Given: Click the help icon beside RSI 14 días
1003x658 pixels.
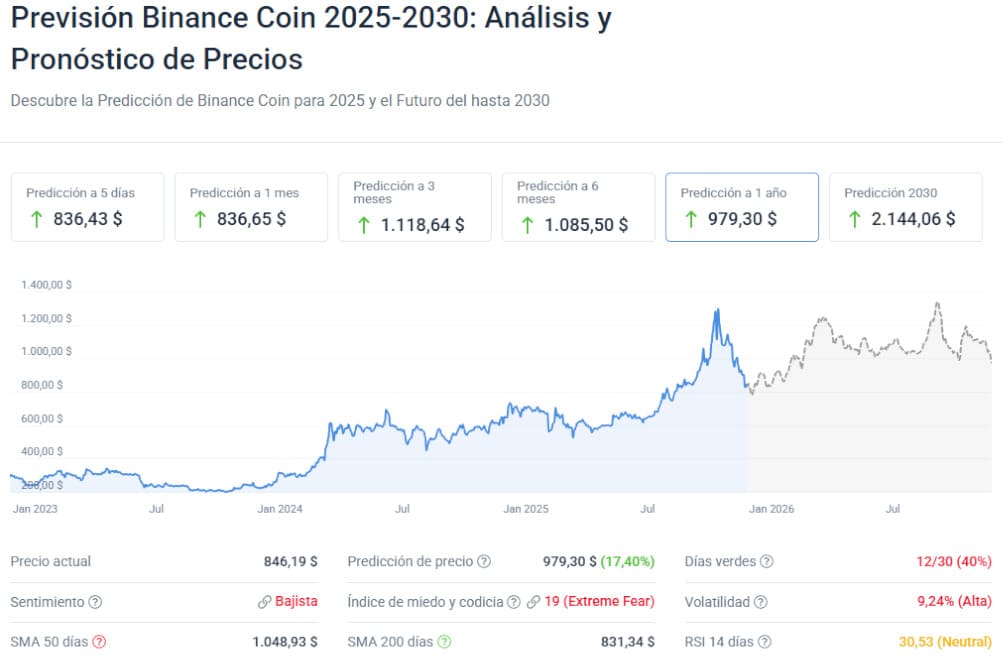Looking at the screenshot, I should (x=765, y=642).
